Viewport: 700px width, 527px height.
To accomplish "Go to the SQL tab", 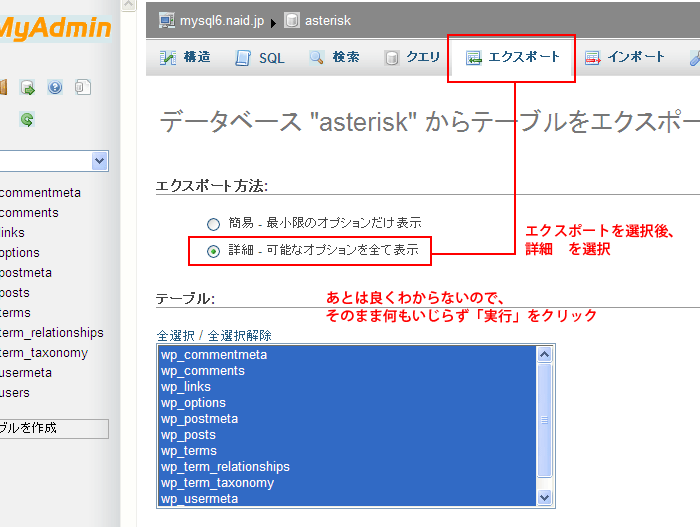I will [260, 58].
